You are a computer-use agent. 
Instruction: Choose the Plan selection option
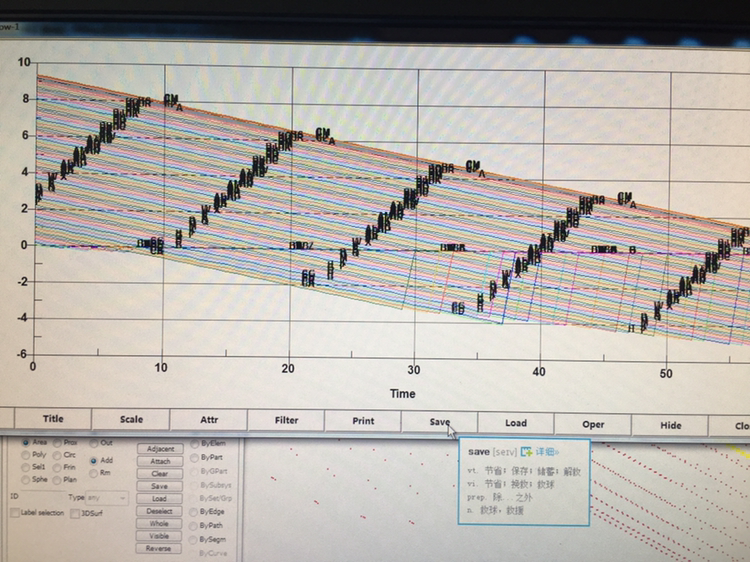coord(57,480)
